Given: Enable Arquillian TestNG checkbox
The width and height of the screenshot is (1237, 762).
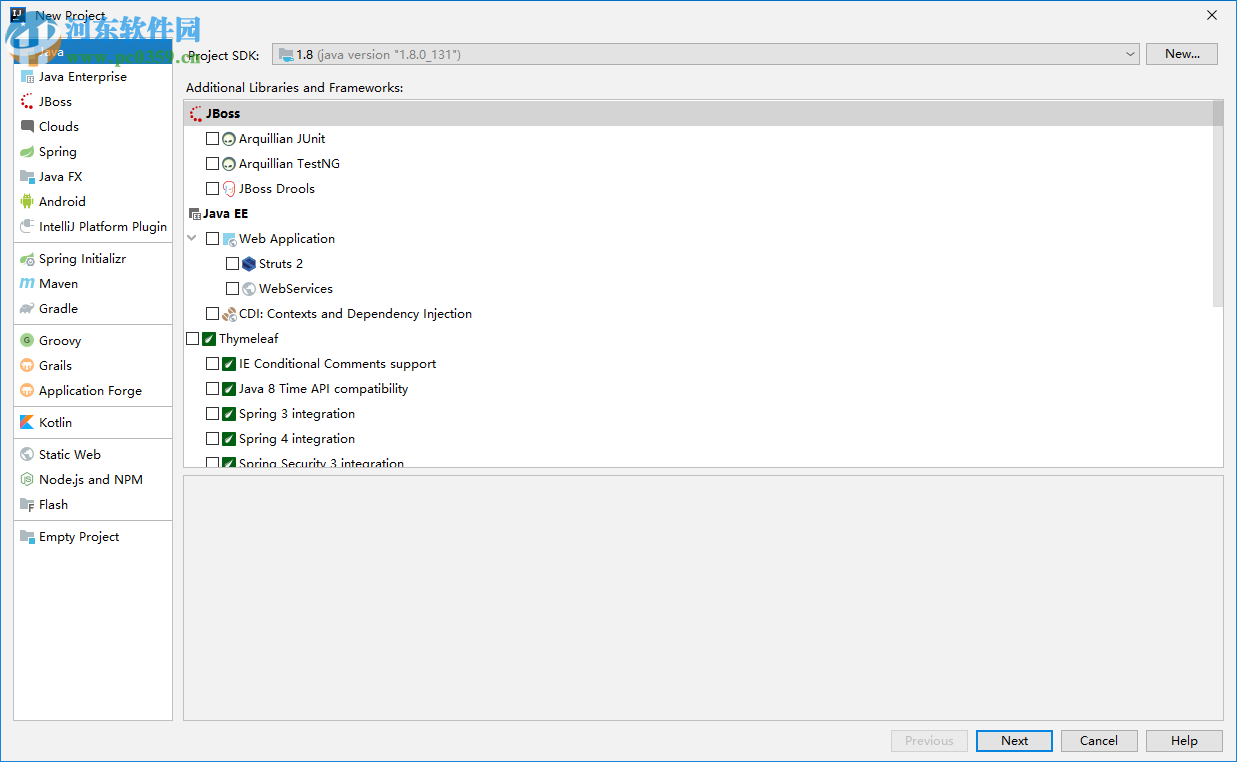Looking at the screenshot, I should 212,164.
